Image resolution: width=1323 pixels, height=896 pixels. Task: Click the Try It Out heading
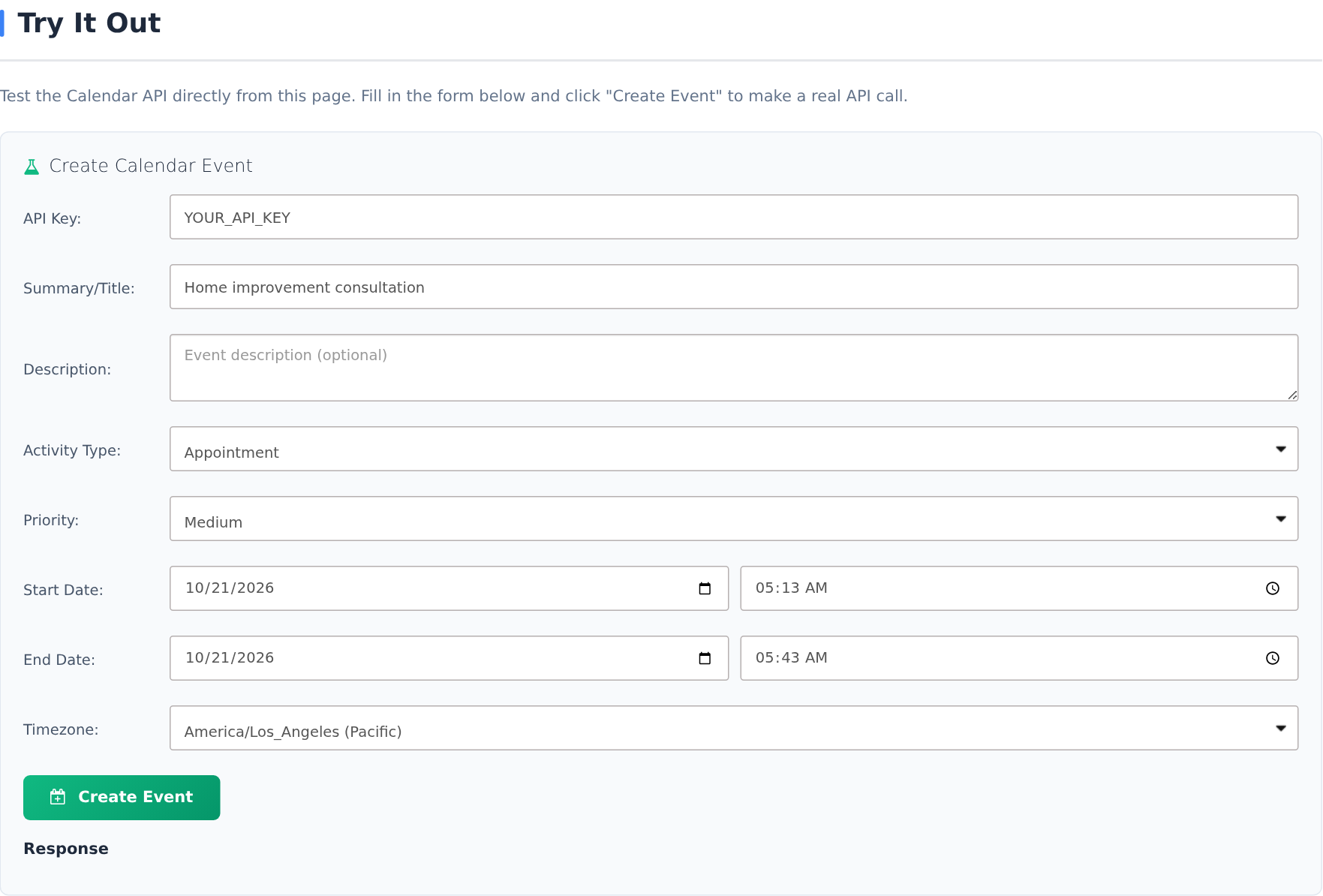[89, 23]
